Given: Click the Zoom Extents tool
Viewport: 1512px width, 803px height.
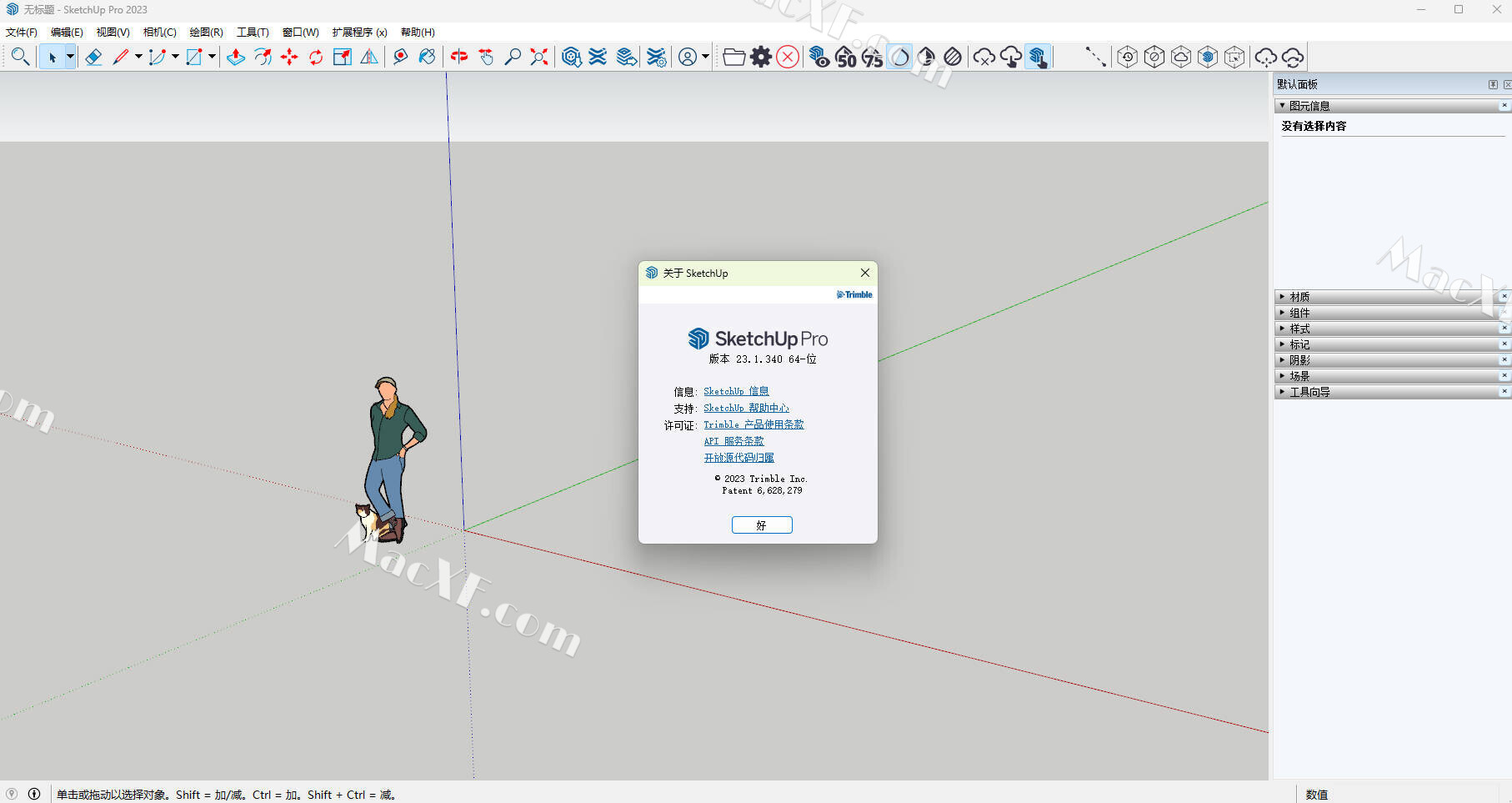Looking at the screenshot, I should click(x=539, y=57).
